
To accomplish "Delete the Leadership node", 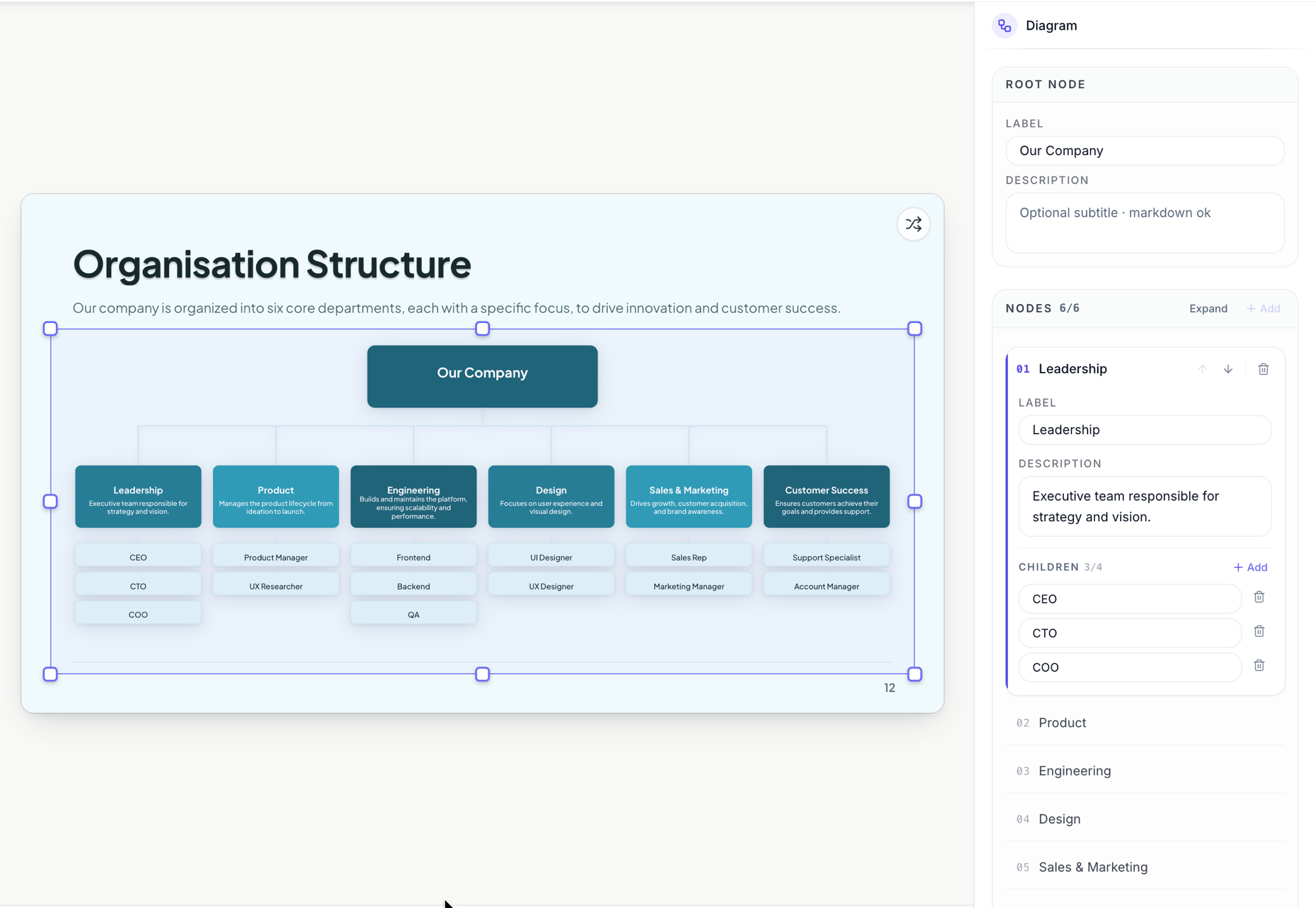I will coord(1263,369).
